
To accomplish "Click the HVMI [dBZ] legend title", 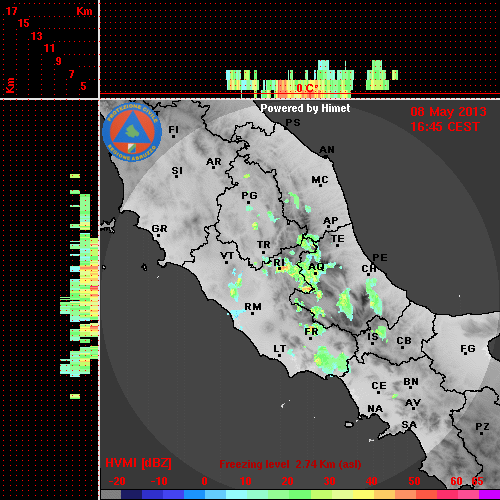I will tap(138, 463).
